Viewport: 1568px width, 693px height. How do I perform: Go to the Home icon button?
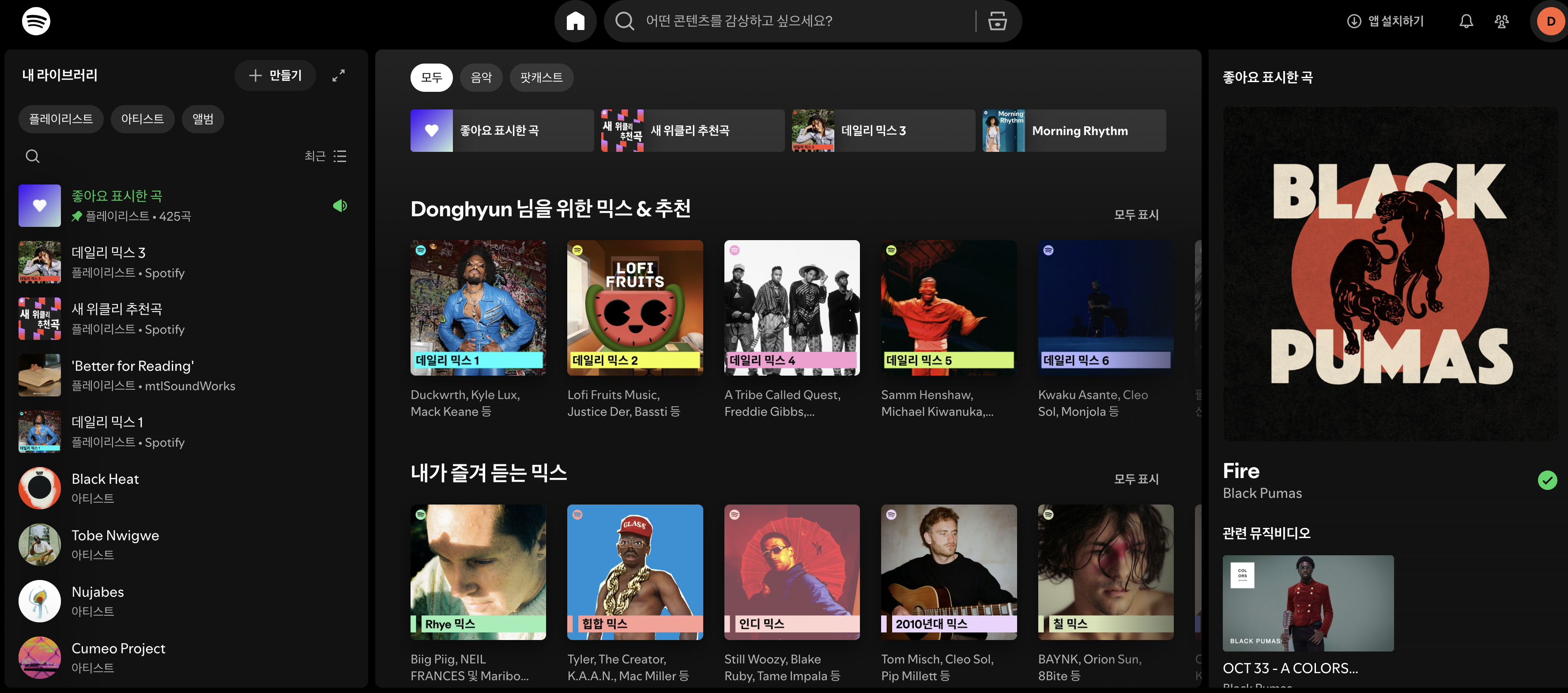(x=575, y=21)
